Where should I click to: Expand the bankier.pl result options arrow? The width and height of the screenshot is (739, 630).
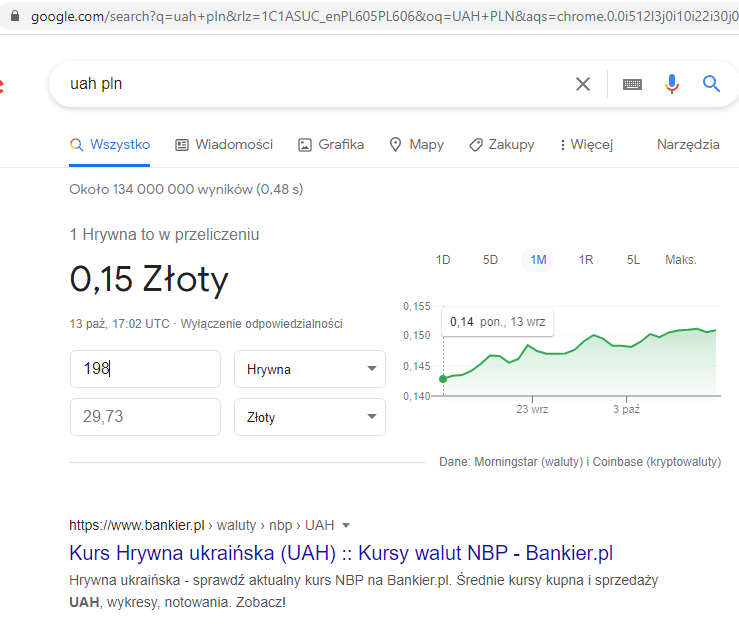[x=346, y=525]
